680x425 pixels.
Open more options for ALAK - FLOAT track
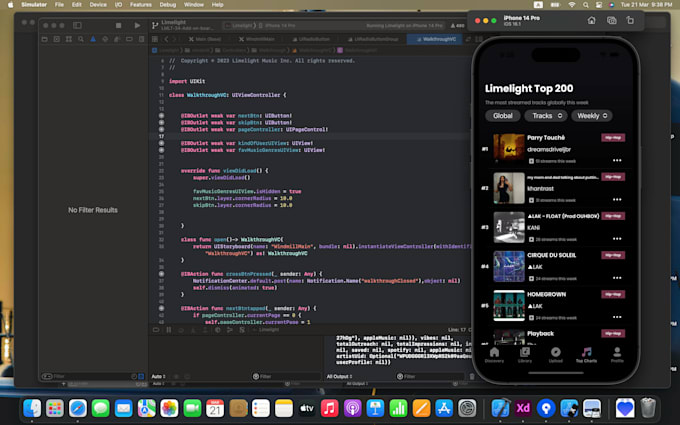[x=617, y=239]
